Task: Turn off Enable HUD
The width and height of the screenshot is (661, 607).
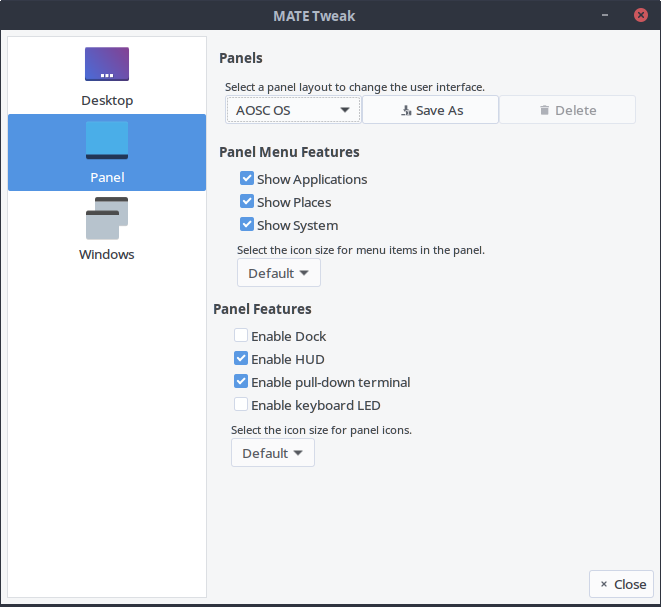Action: point(241,359)
